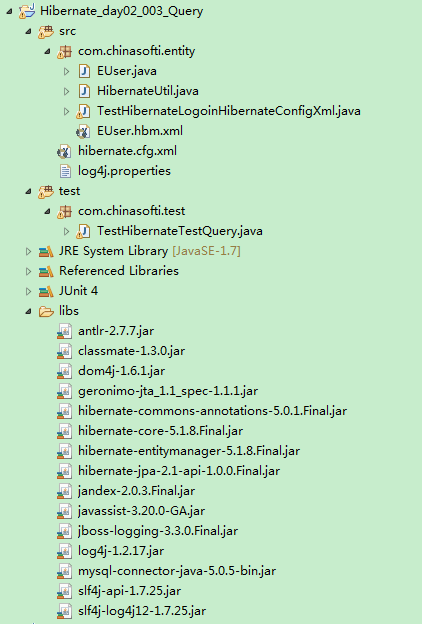This screenshot has height=624, width=422.
Task: Expand the JRE System Library node
Action: point(28,252)
